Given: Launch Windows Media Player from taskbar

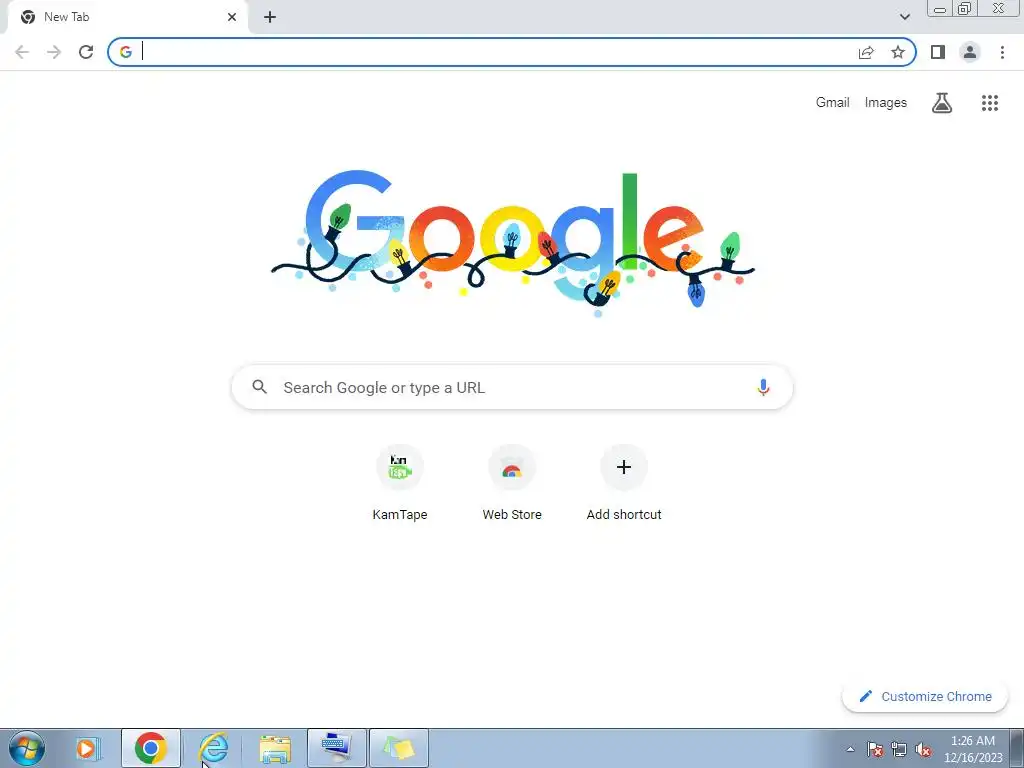Looking at the screenshot, I should (x=87, y=748).
